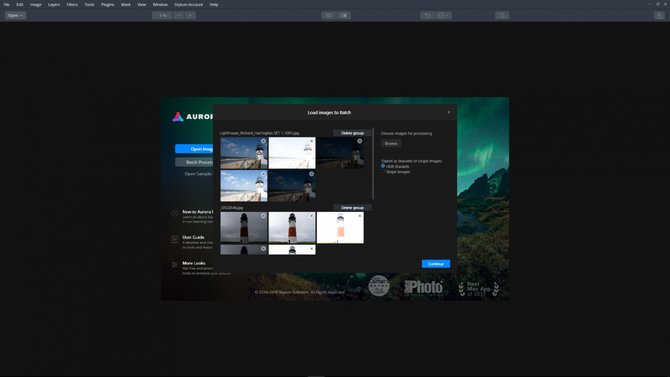Viewport: 670px width, 377px height.
Task: Click the New to Aurora circle icon
Action: [x=175, y=213]
